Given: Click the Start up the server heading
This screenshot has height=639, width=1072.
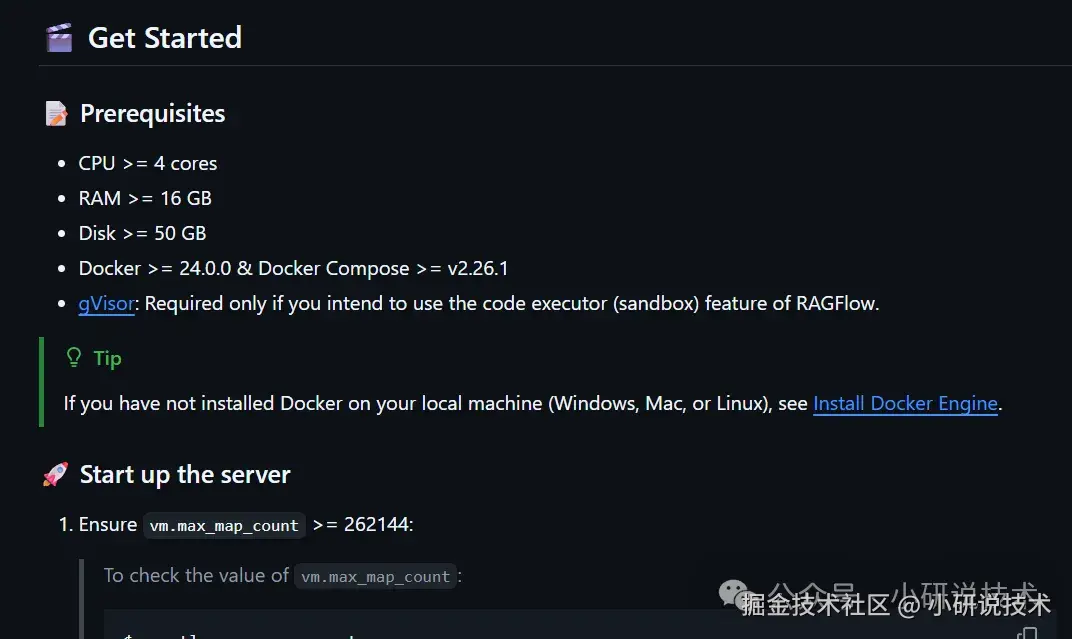Looking at the screenshot, I should tap(185, 474).
